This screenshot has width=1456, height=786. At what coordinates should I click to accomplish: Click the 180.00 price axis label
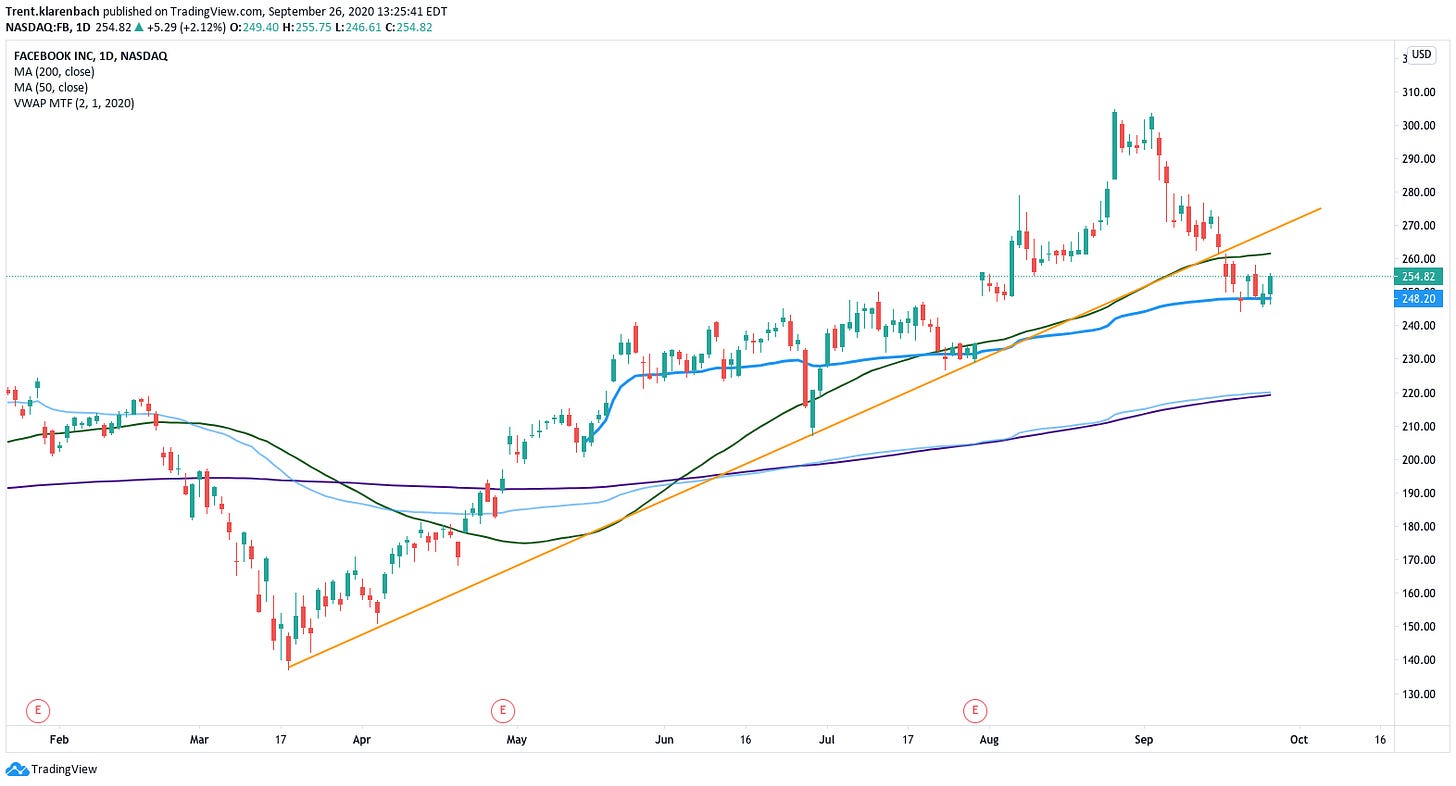pyautogui.click(x=1421, y=526)
